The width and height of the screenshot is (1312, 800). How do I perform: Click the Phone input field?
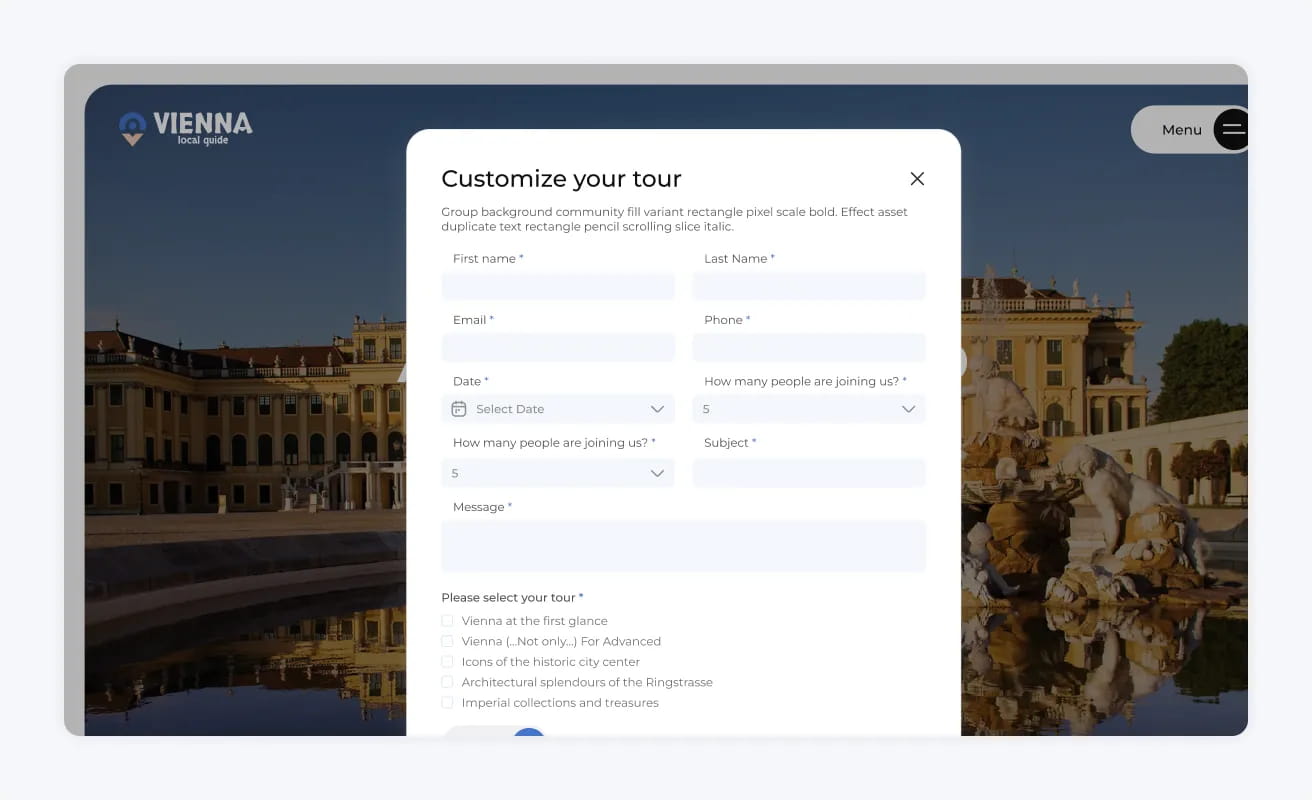click(x=808, y=347)
